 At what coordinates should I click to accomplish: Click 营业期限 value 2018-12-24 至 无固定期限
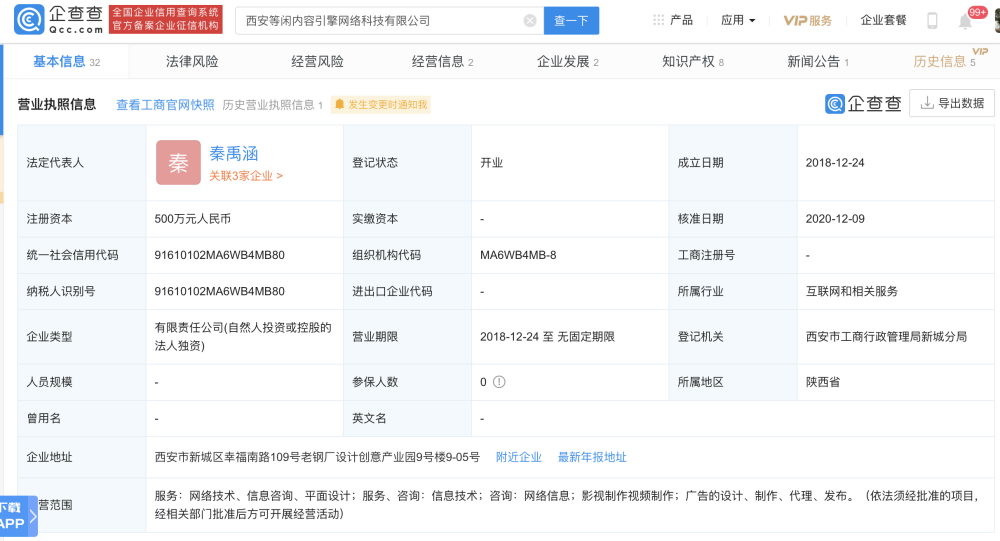click(547, 337)
